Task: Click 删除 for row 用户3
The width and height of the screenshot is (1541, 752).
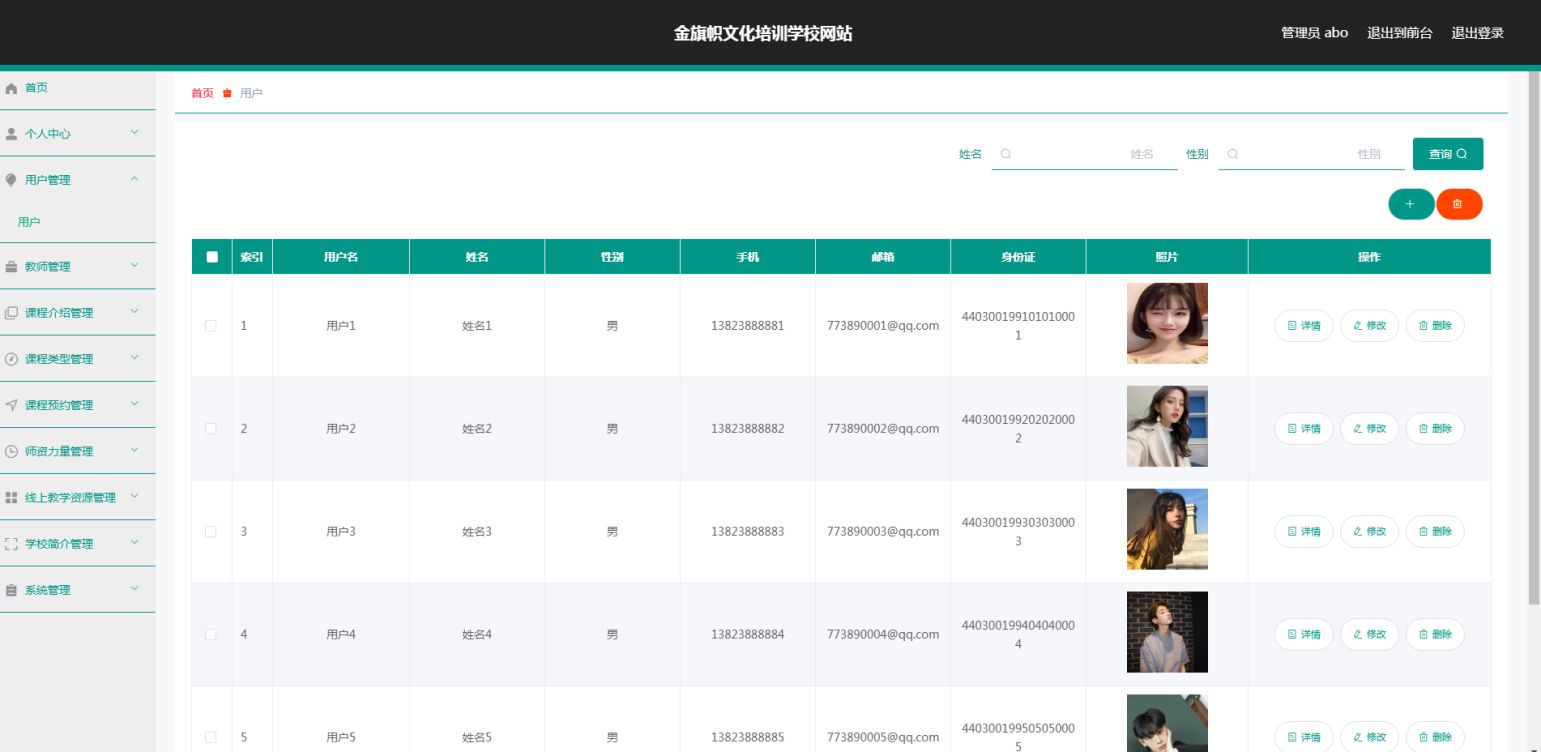Action: click(x=1435, y=532)
